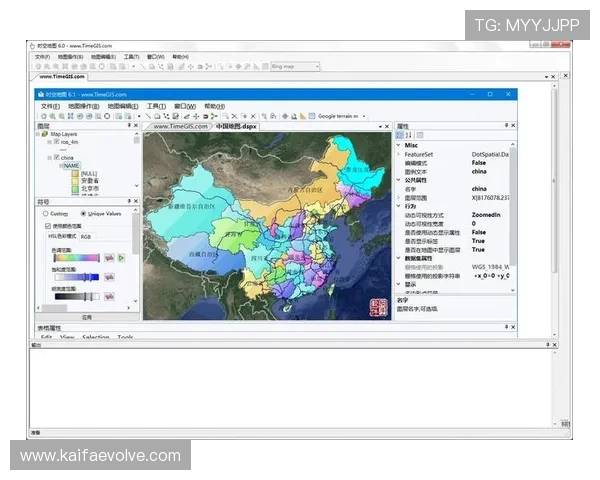Click the diamond-shaped icon left of Google terrain

pyautogui.click(x=285, y=116)
